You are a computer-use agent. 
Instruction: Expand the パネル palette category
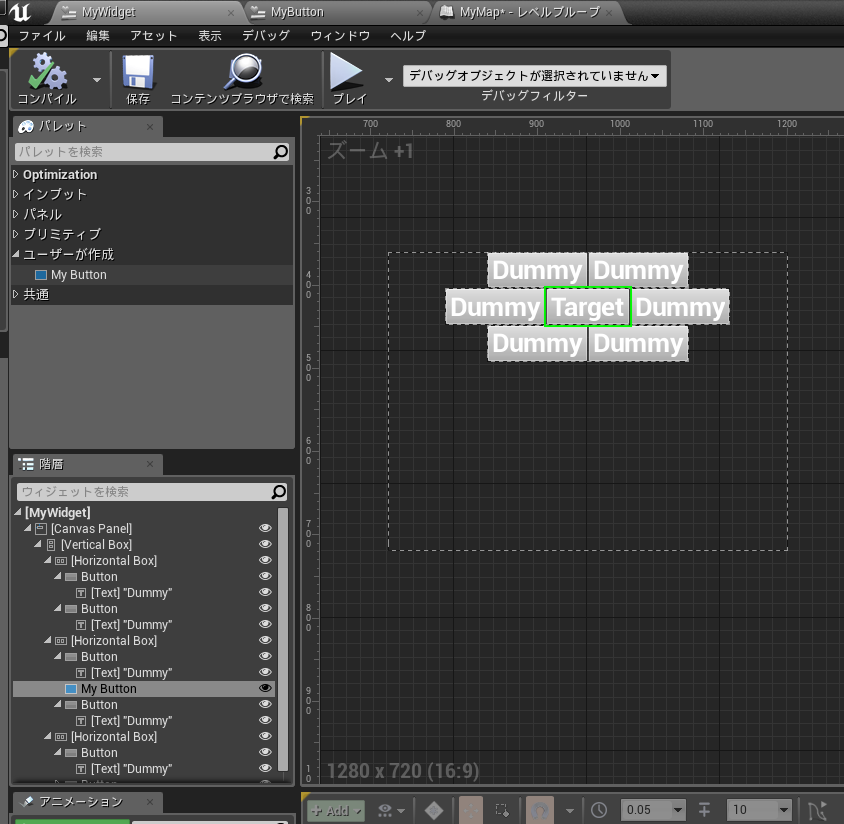point(16,214)
